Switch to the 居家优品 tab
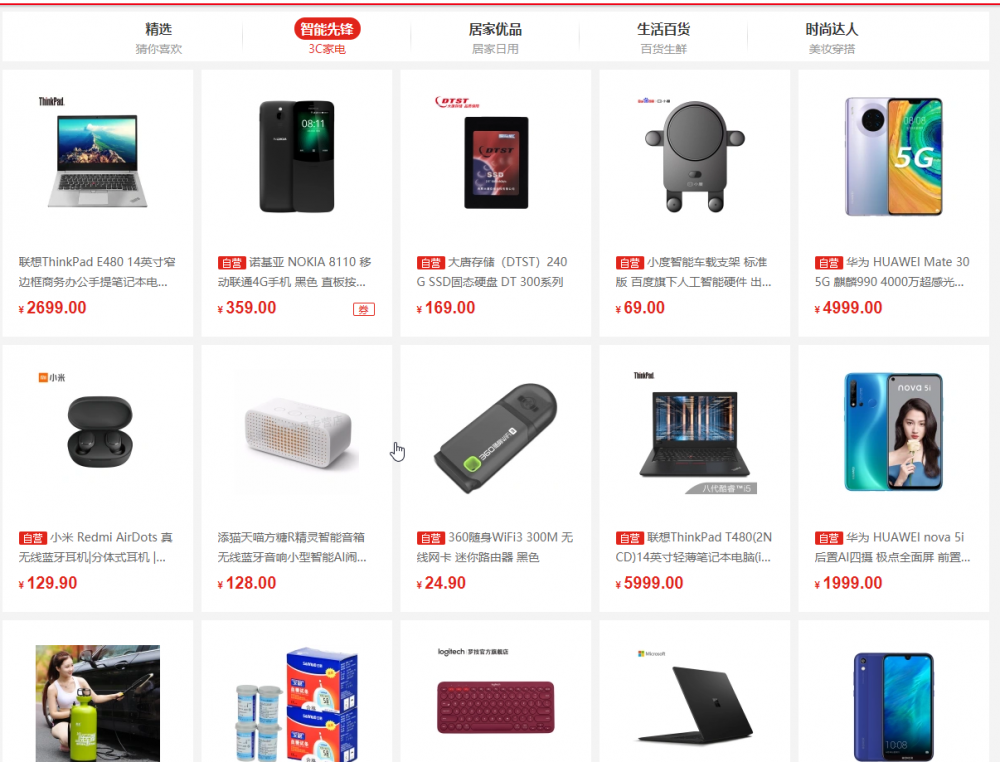Image resolution: width=1000 pixels, height=762 pixels. pyautogui.click(x=495, y=38)
